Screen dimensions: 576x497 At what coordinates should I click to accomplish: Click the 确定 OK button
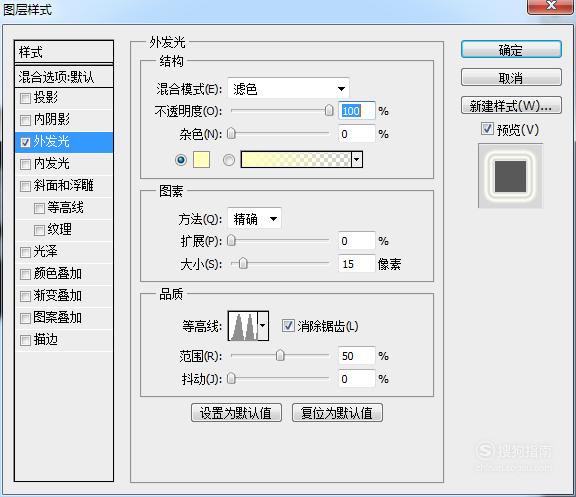pos(511,50)
